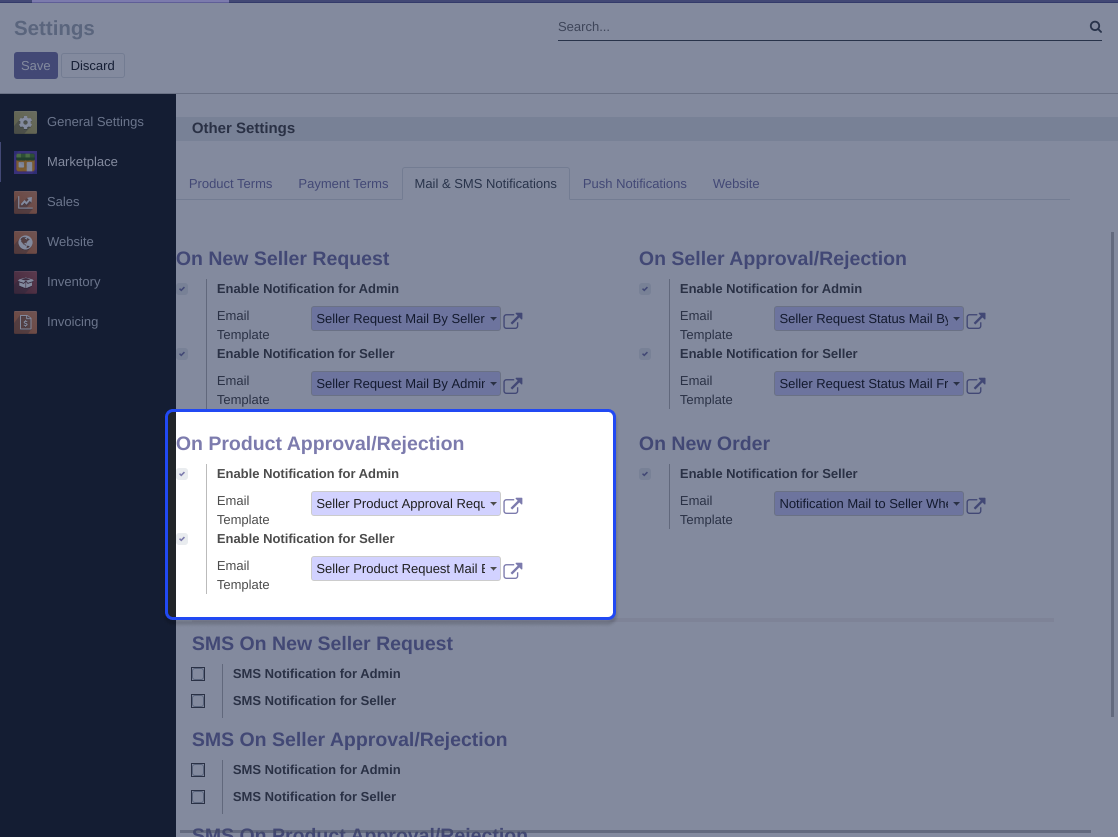Open the Marketplace settings icon in sidebar
This screenshot has width=1118, height=837.
pos(26,162)
